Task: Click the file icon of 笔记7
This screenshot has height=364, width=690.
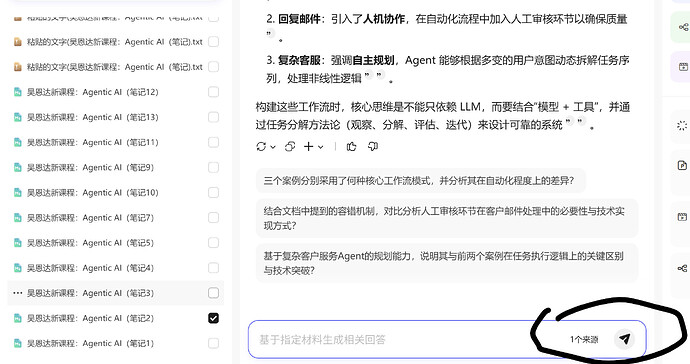Action: coord(18,217)
